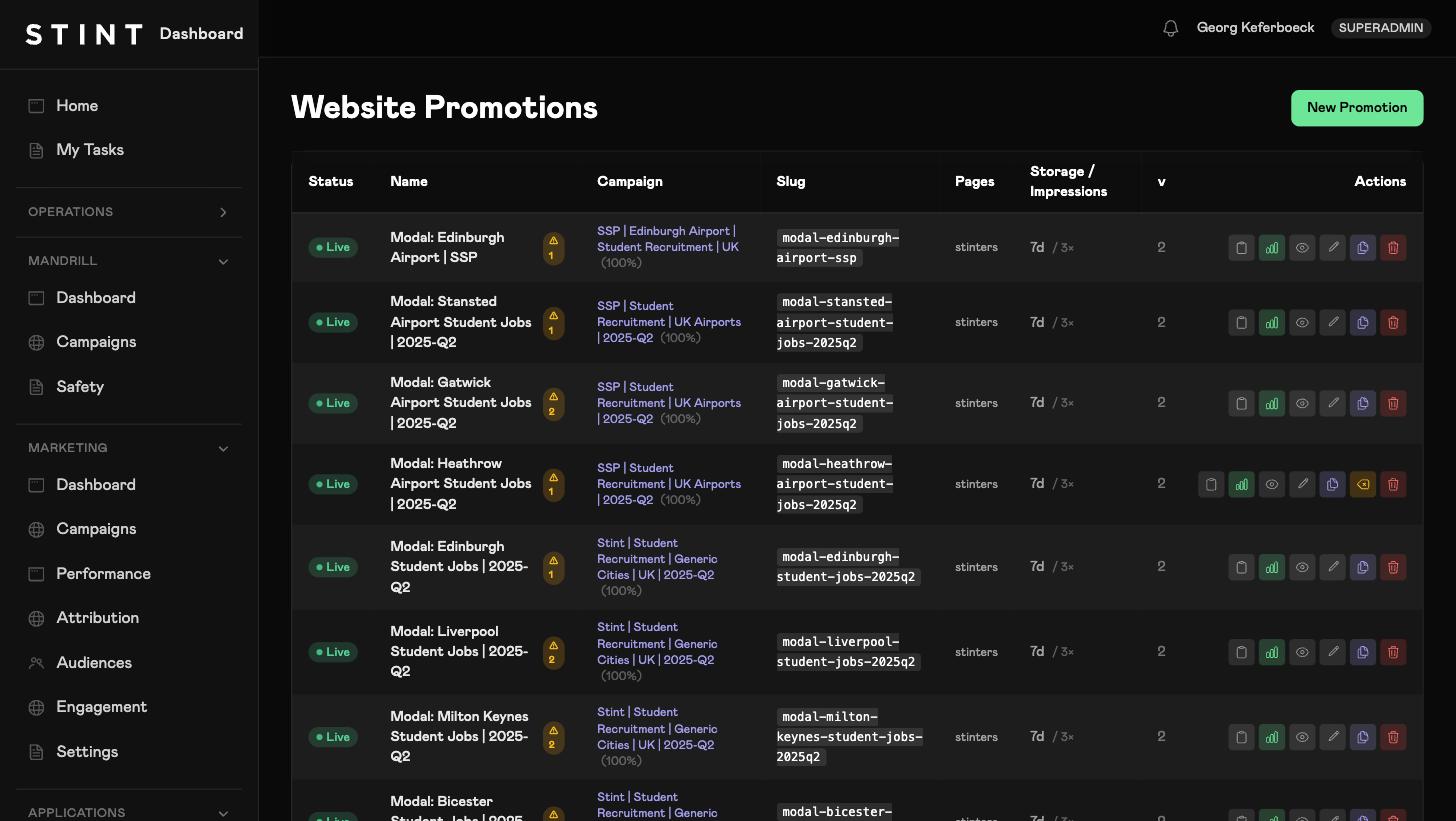Click slug modal-edinburgh-airport-ssp
Screen dimensions: 1456x821
pos(838,248)
